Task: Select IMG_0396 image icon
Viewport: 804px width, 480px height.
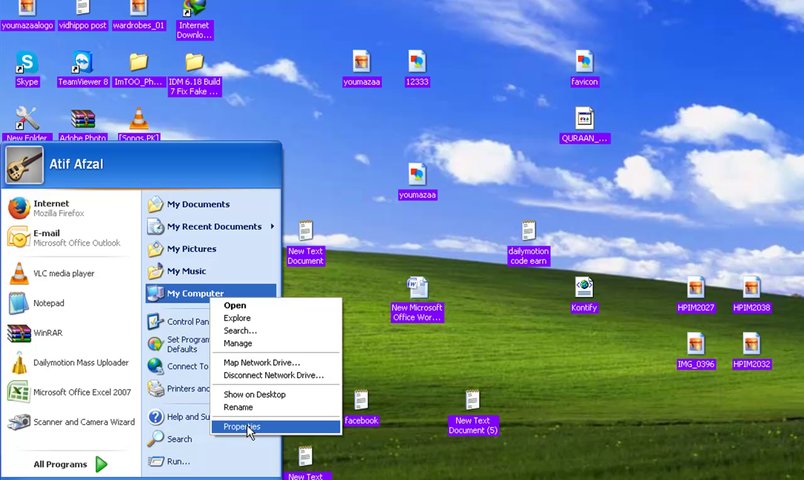Action: tap(696, 344)
